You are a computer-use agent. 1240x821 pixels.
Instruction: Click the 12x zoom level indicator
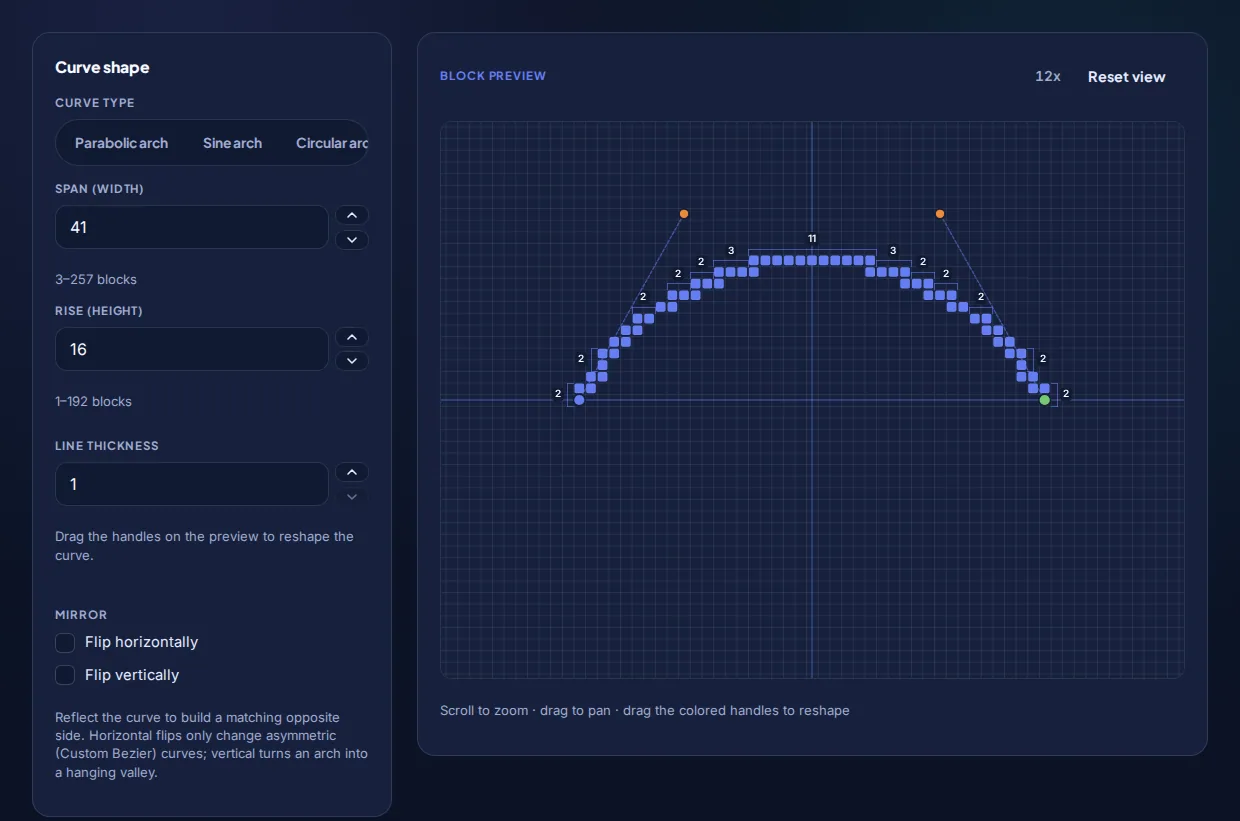point(1048,77)
